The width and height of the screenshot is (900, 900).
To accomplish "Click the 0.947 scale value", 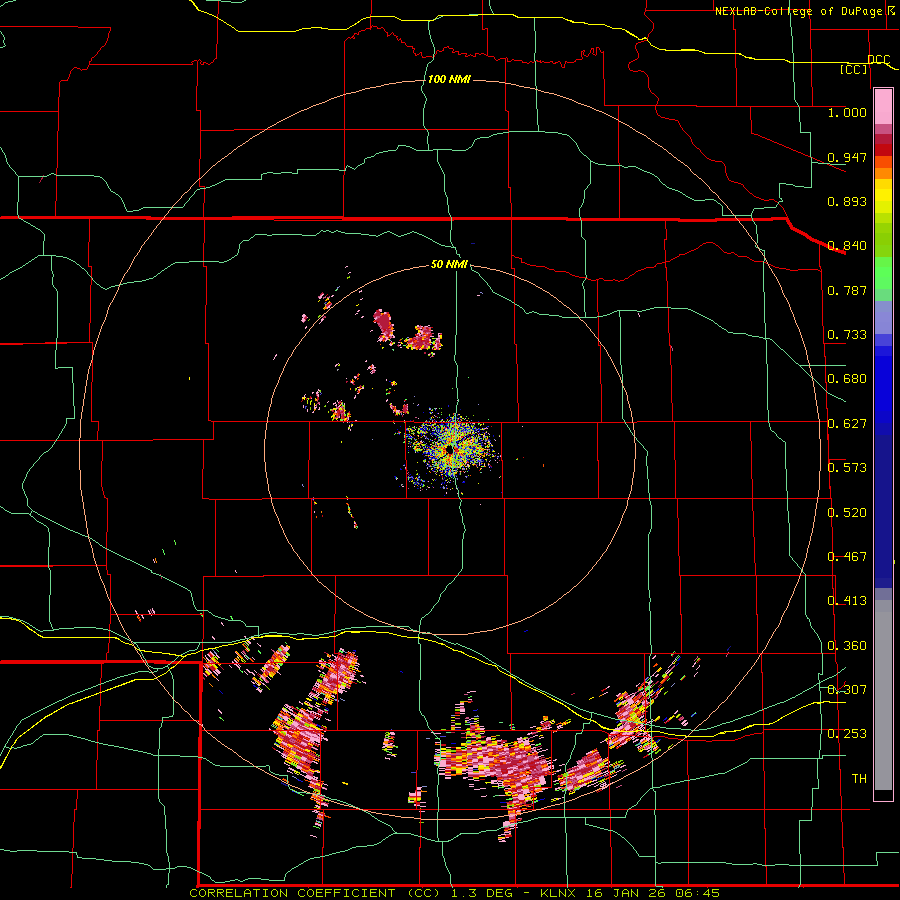I will point(847,157).
